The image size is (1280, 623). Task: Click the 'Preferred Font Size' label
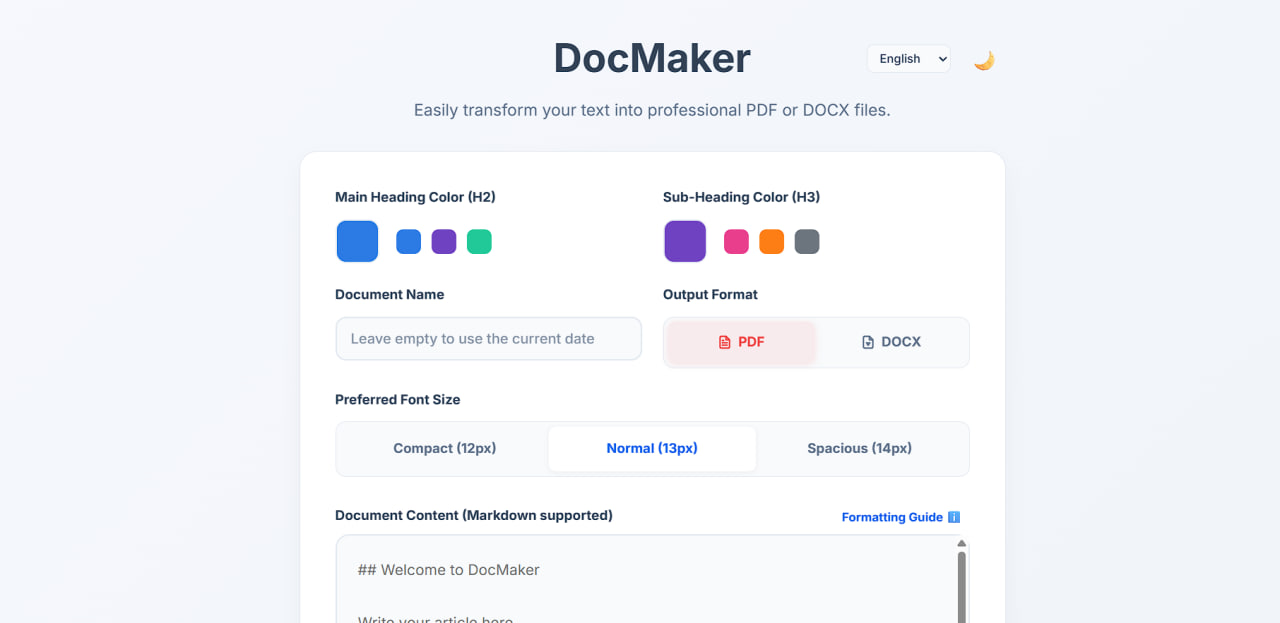point(398,399)
